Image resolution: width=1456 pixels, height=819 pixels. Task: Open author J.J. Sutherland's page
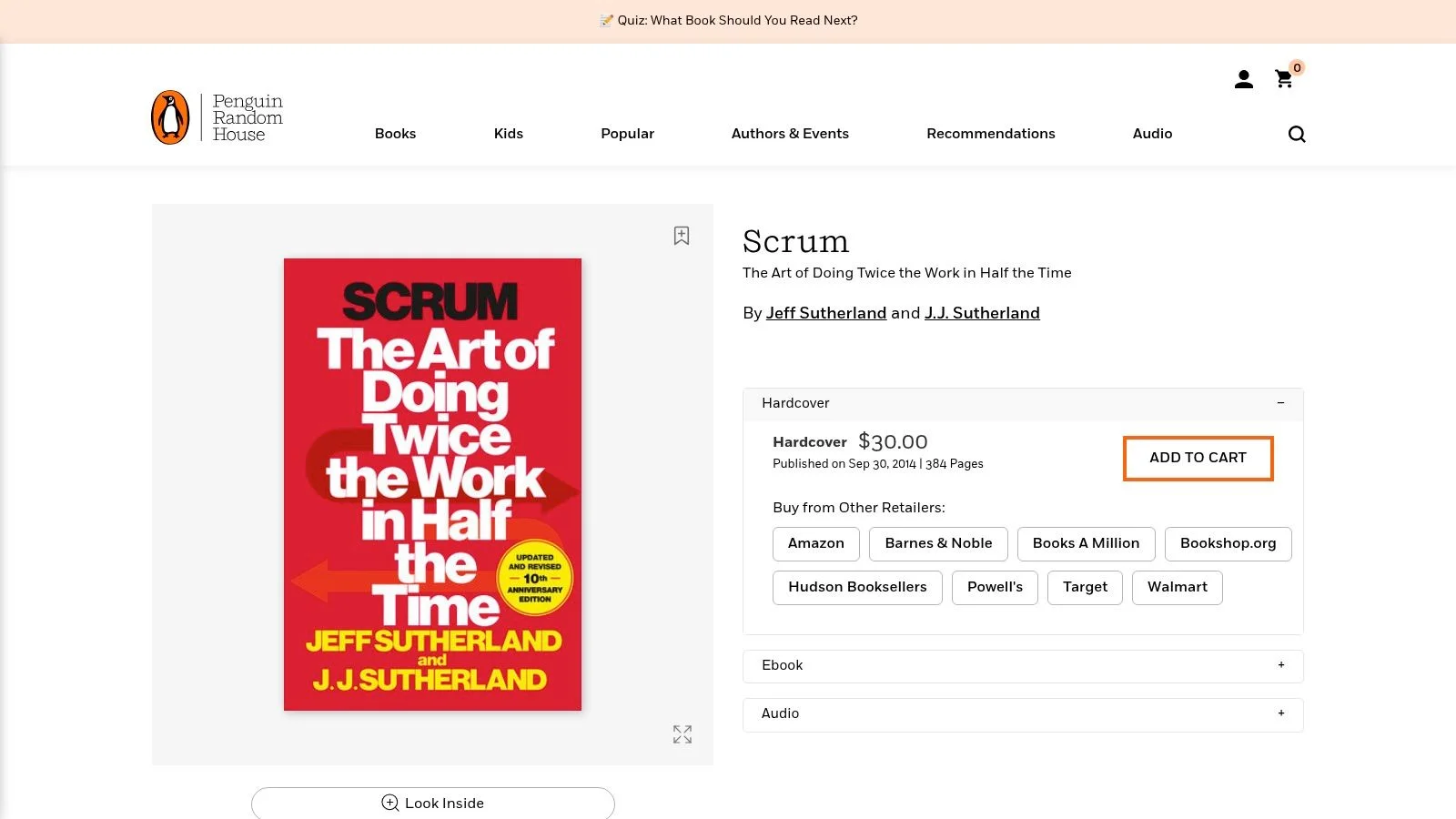tap(982, 313)
